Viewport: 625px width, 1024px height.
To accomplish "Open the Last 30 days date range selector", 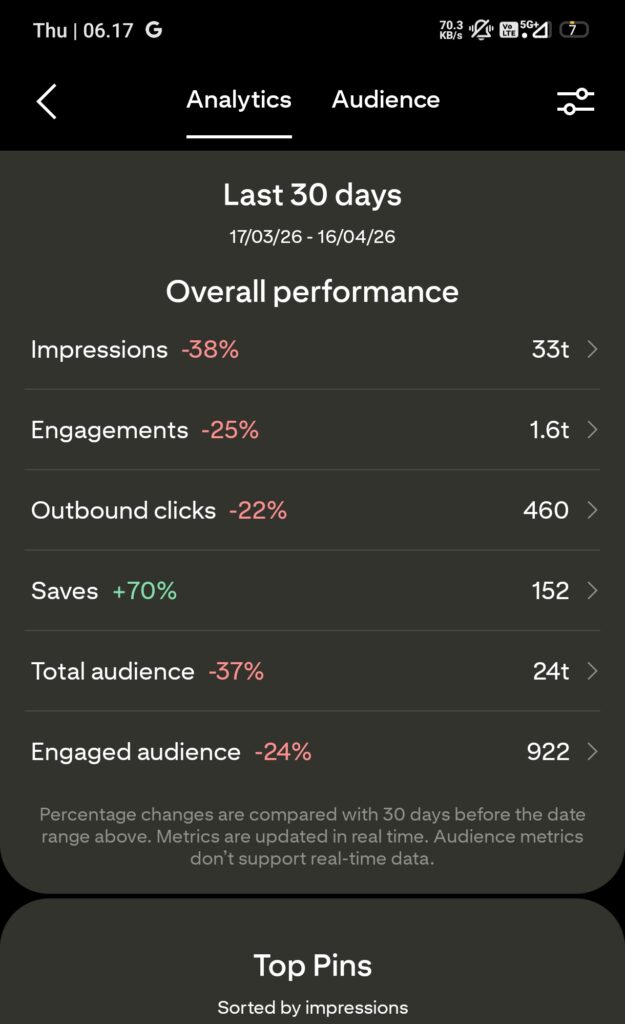I will tap(312, 196).
